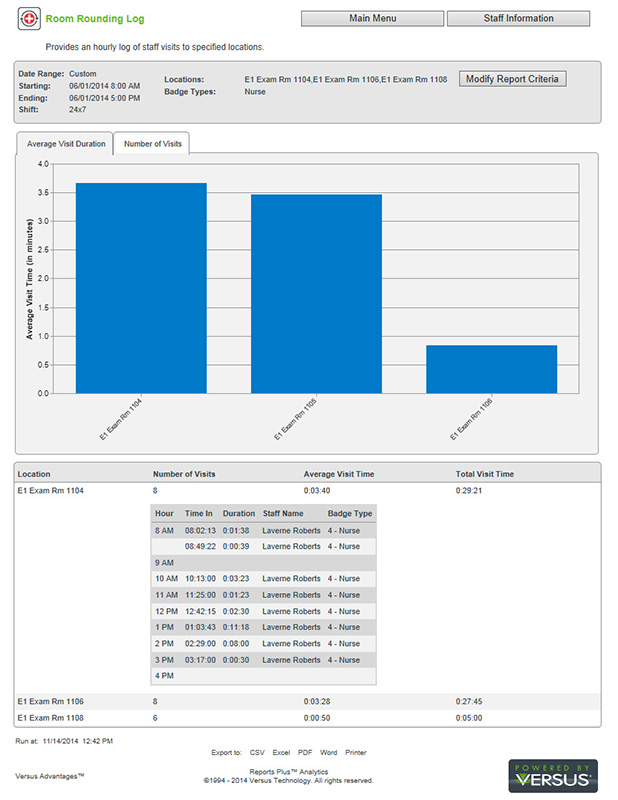Export the report as PDF
Viewport: 618px width, 800px height.
pyautogui.click(x=305, y=752)
